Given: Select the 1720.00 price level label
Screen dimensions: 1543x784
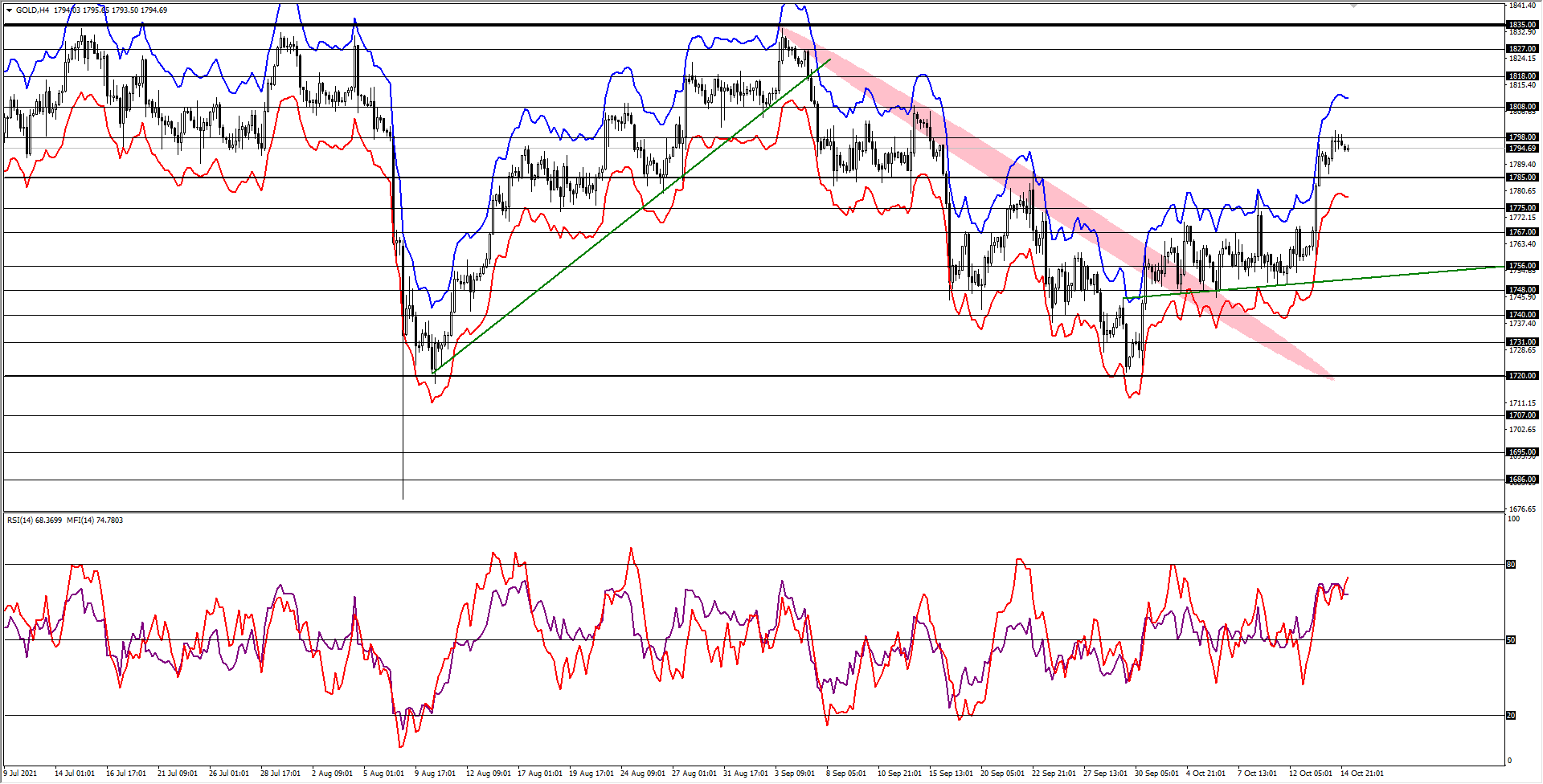Looking at the screenshot, I should click(x=1522, y=376).
